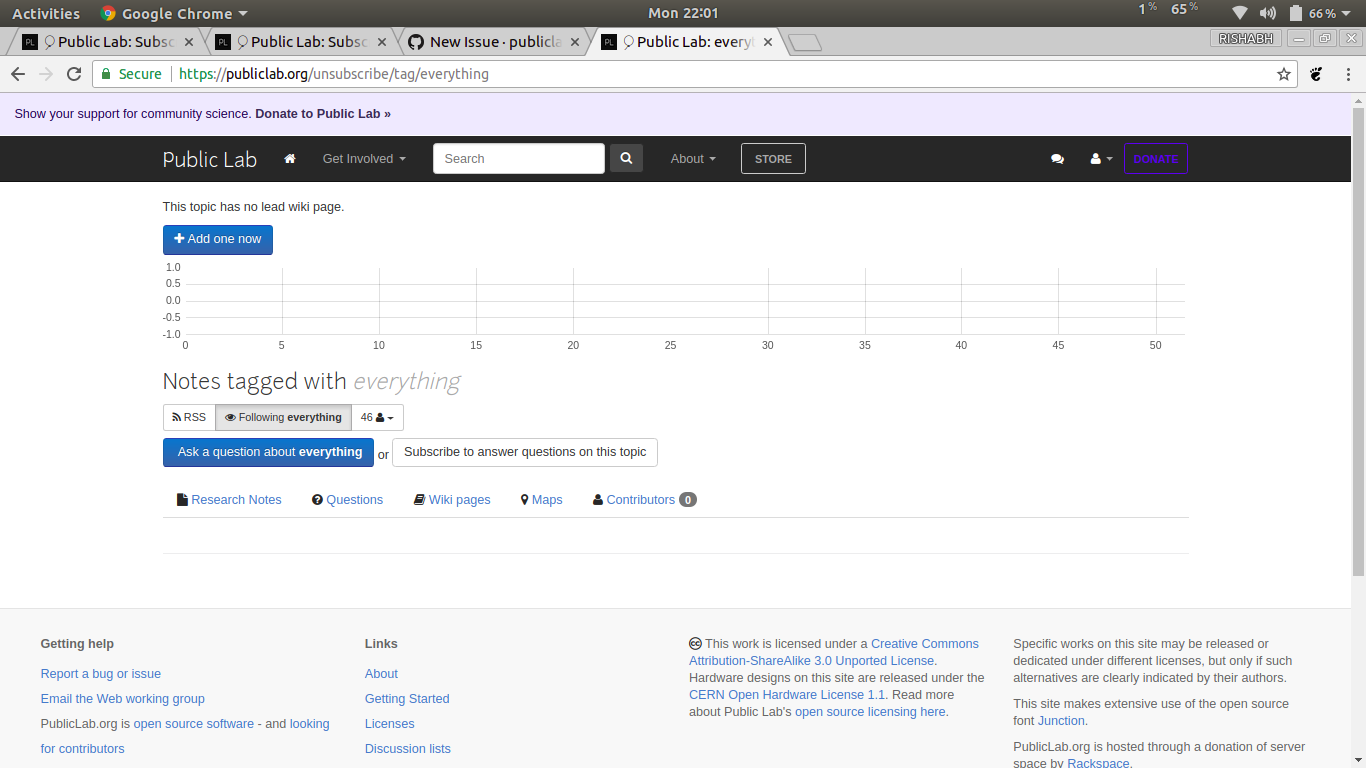Open Email the Web working group link

coord(123,699)
